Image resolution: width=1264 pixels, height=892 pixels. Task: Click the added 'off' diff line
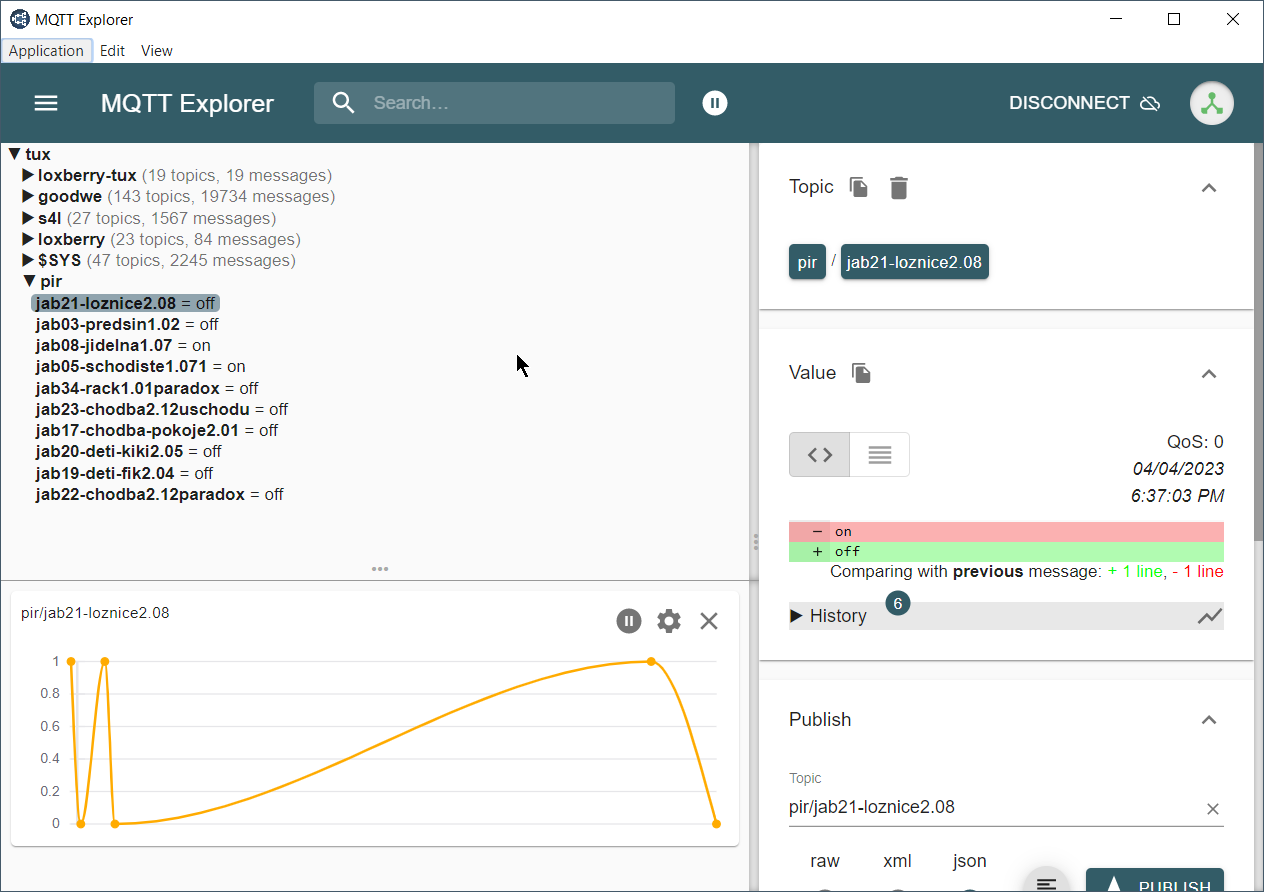[1006, 552]
